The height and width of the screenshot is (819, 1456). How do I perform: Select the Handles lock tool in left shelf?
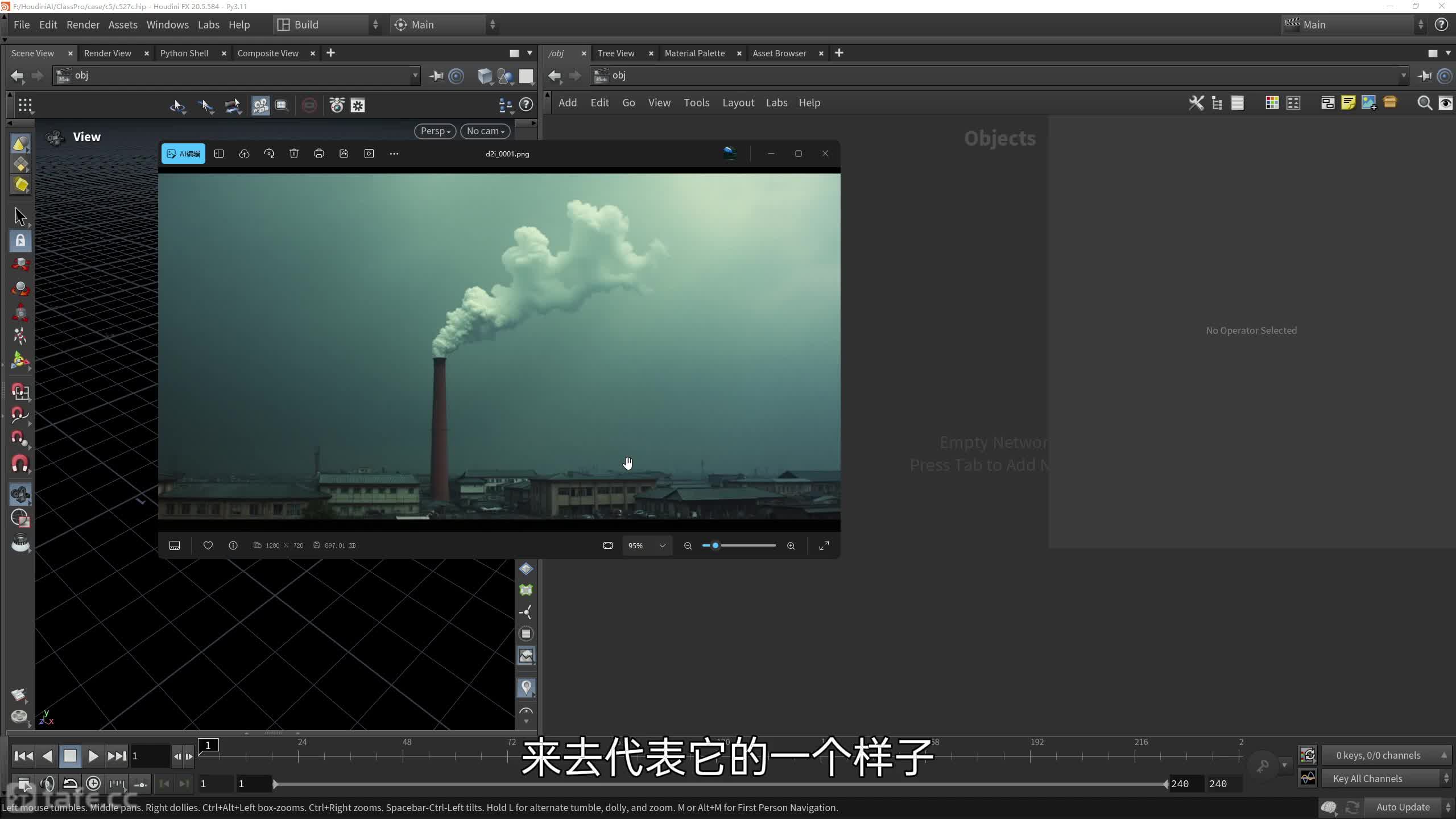20,241
